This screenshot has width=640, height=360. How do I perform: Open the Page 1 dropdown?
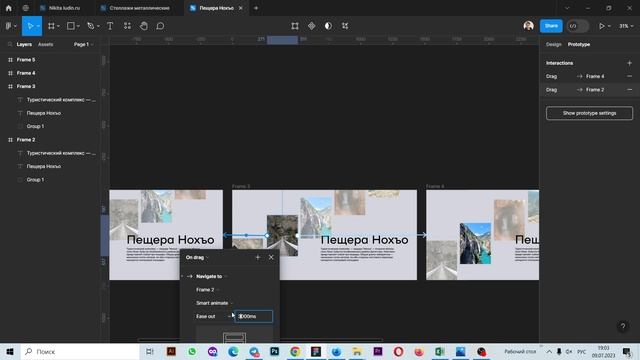coord(83,44)
